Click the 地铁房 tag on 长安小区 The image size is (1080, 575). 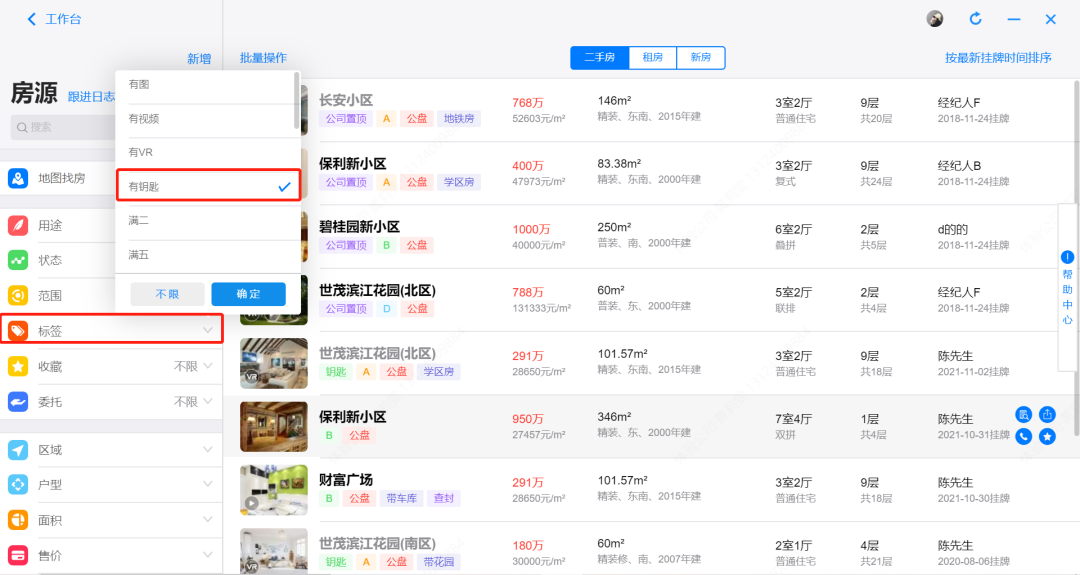tap(459, 118)
